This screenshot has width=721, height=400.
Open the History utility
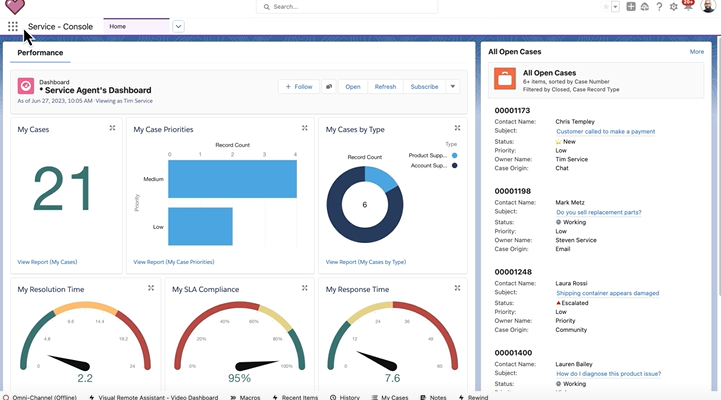(345, 397)
